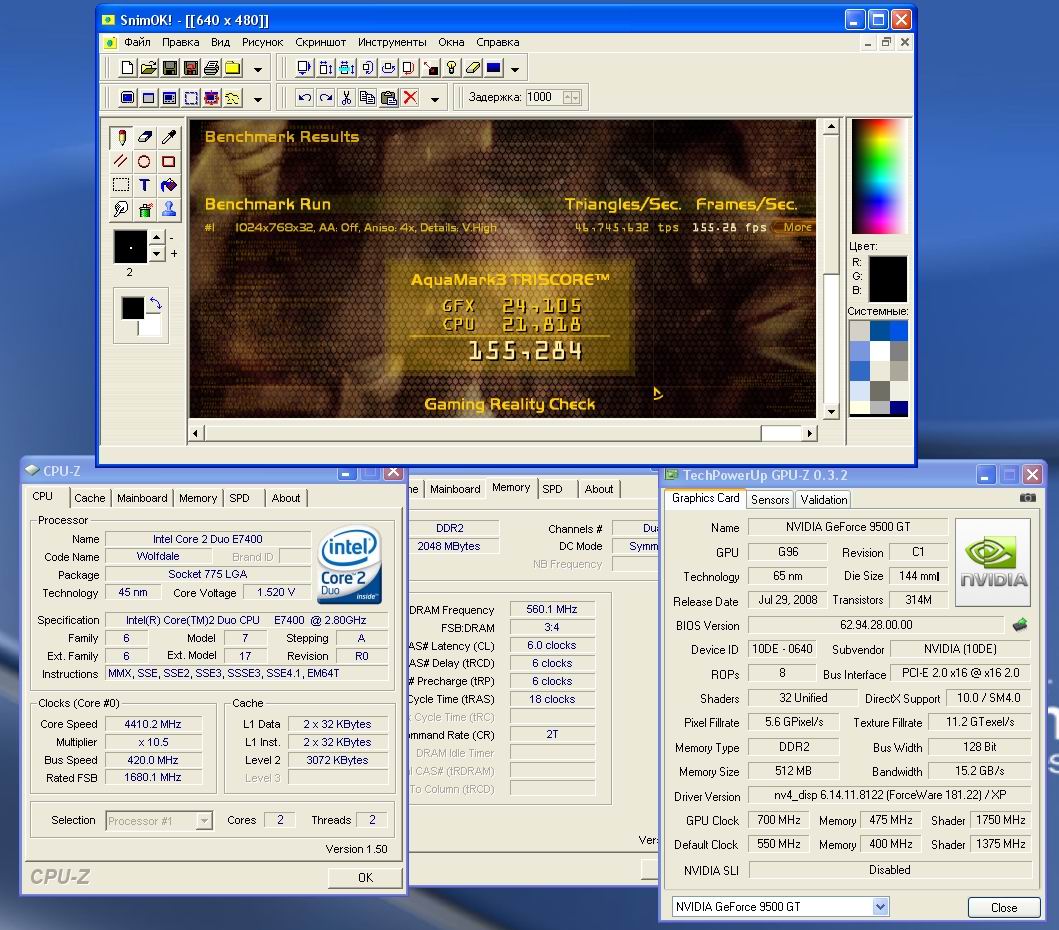
Task: Activate the dashed Selection tool
Action: point(122,185)
